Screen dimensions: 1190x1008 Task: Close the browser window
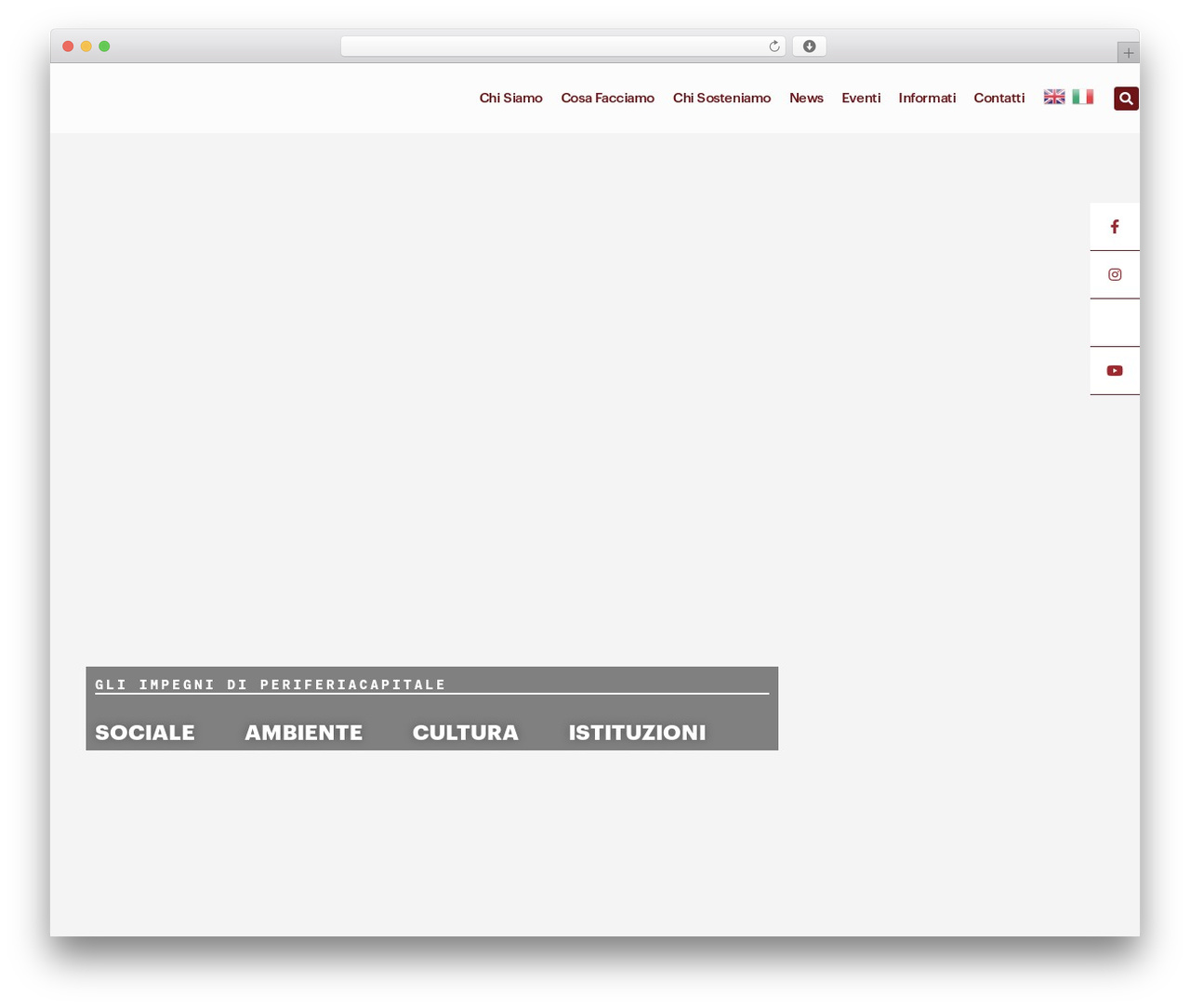(68, 46)
